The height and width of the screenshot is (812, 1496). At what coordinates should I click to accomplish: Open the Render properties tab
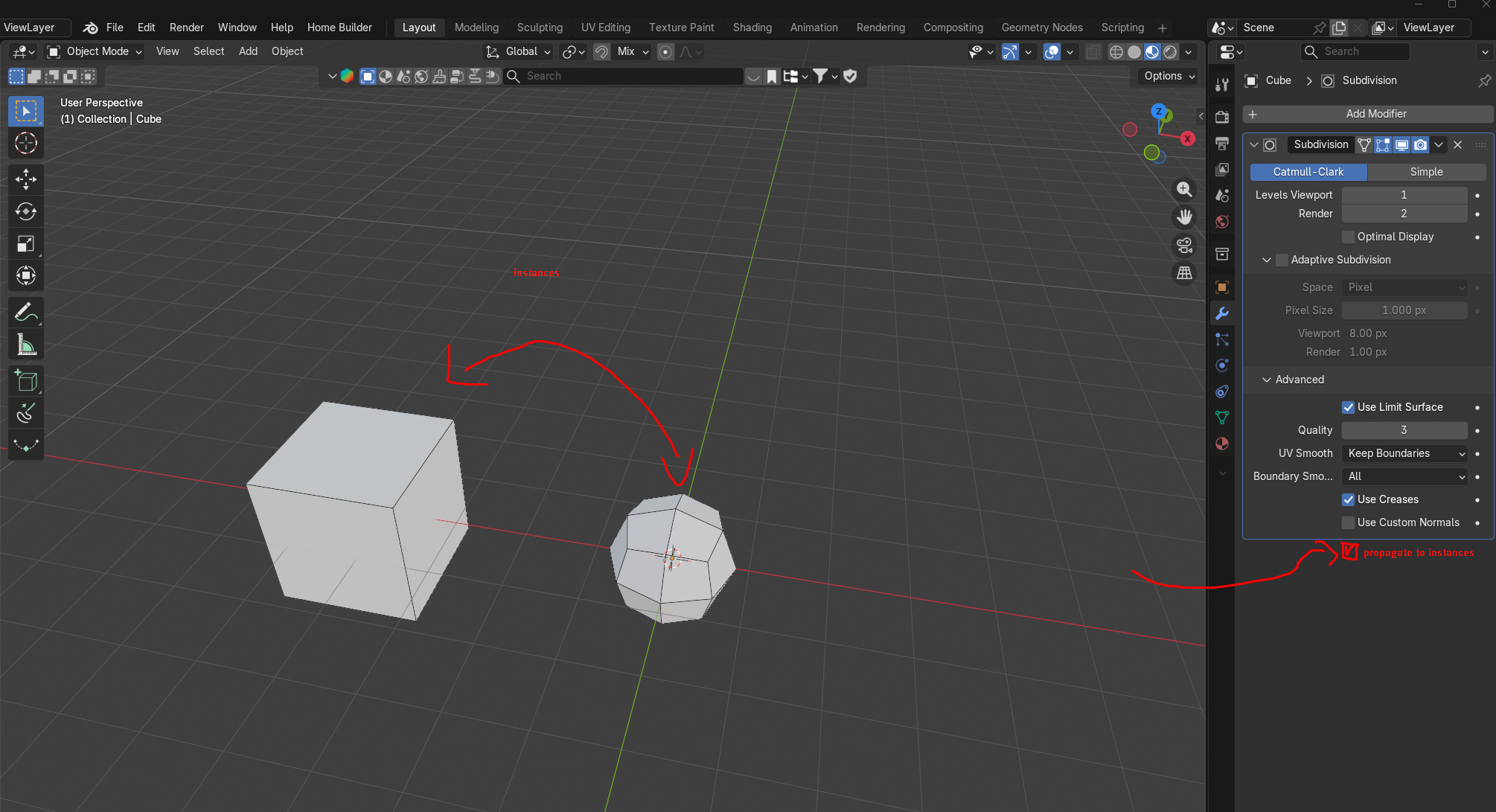1221,117
